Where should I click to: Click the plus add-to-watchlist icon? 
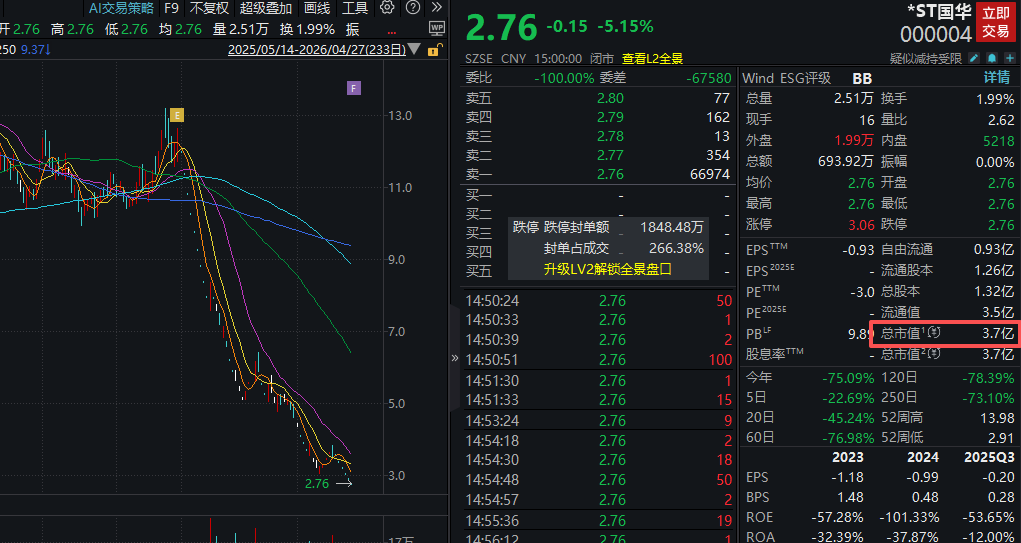[1007, 59]
